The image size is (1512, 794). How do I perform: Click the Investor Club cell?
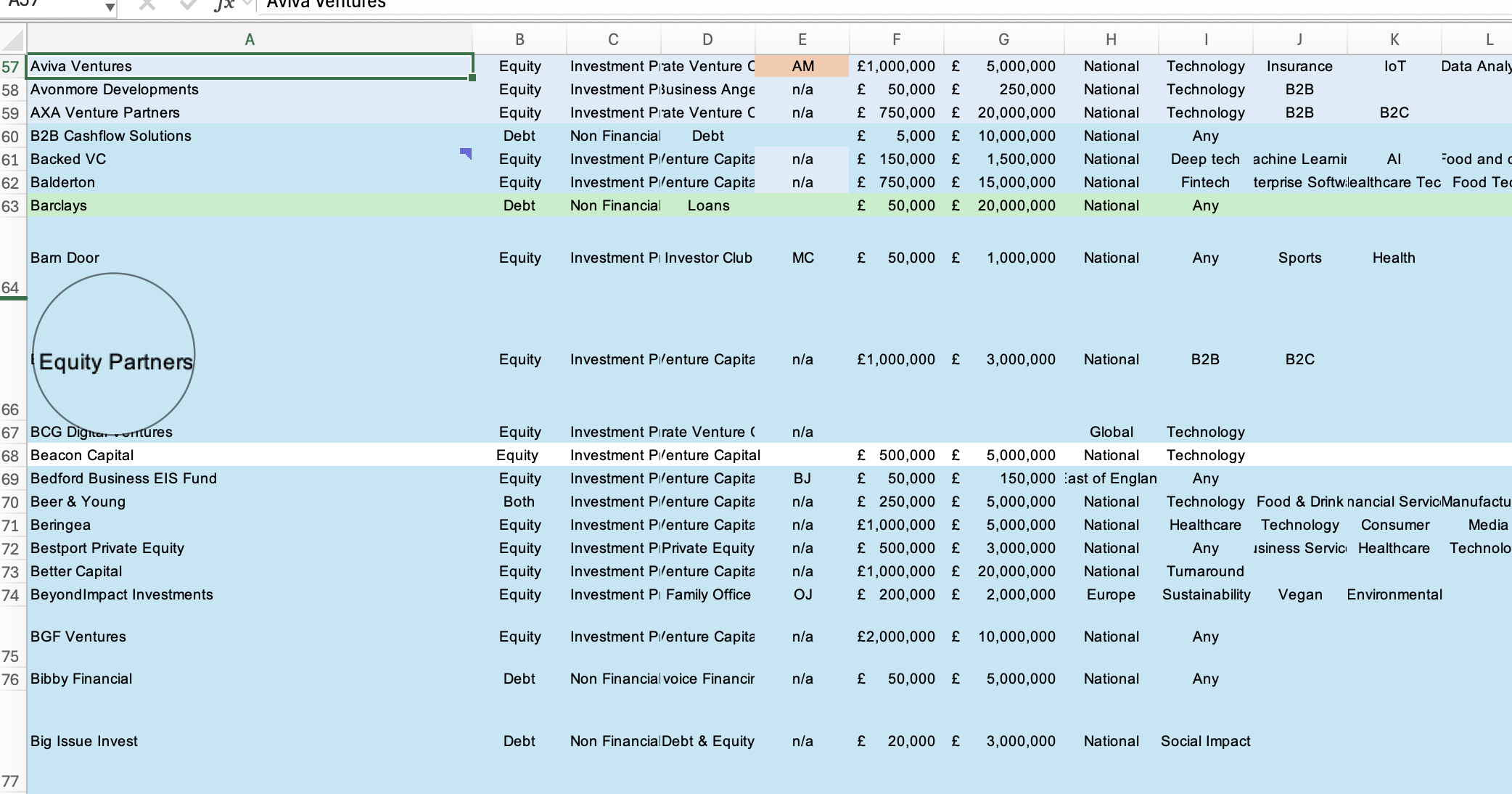click(x=708, y=258)
